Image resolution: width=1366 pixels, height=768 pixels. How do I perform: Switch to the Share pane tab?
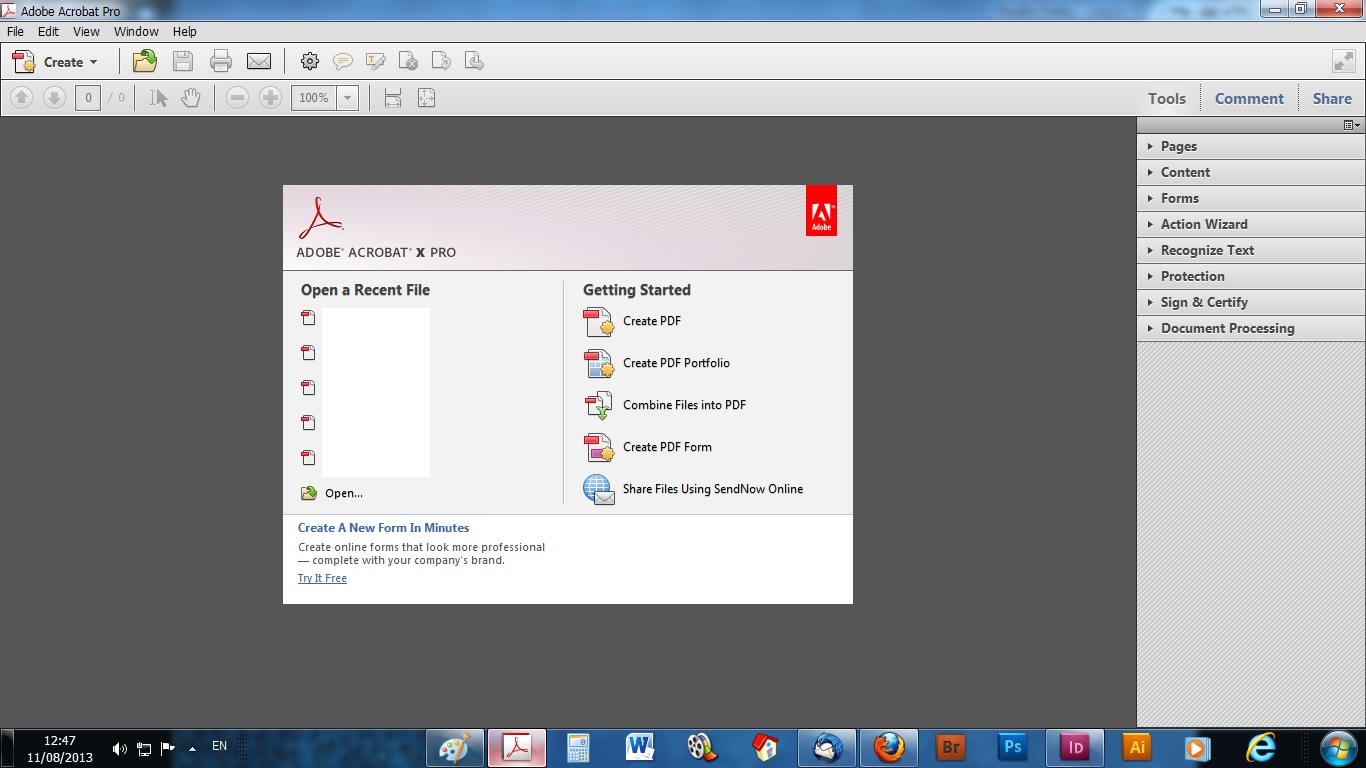click(1332, 98)
